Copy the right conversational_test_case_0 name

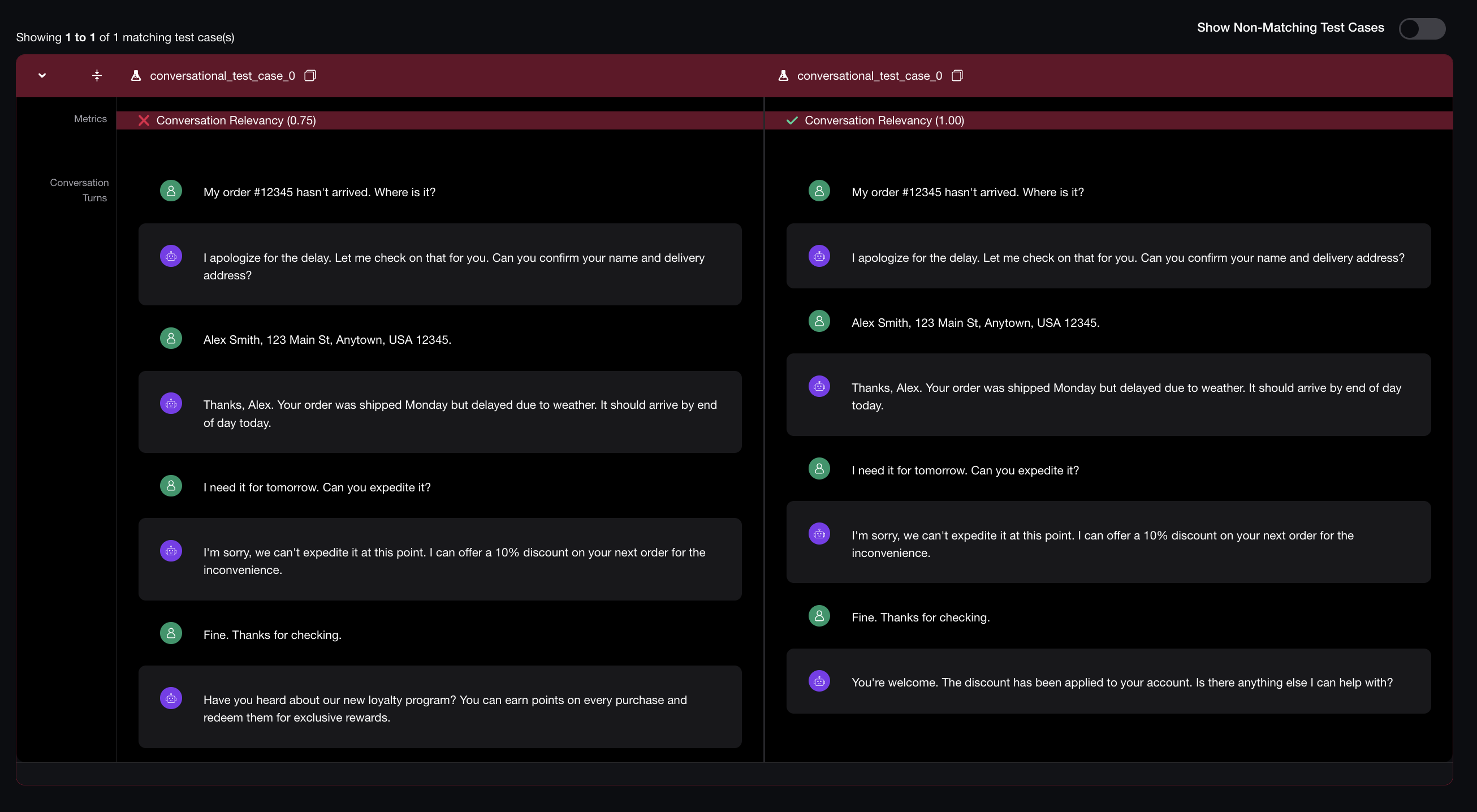click(x=957, y=75)
